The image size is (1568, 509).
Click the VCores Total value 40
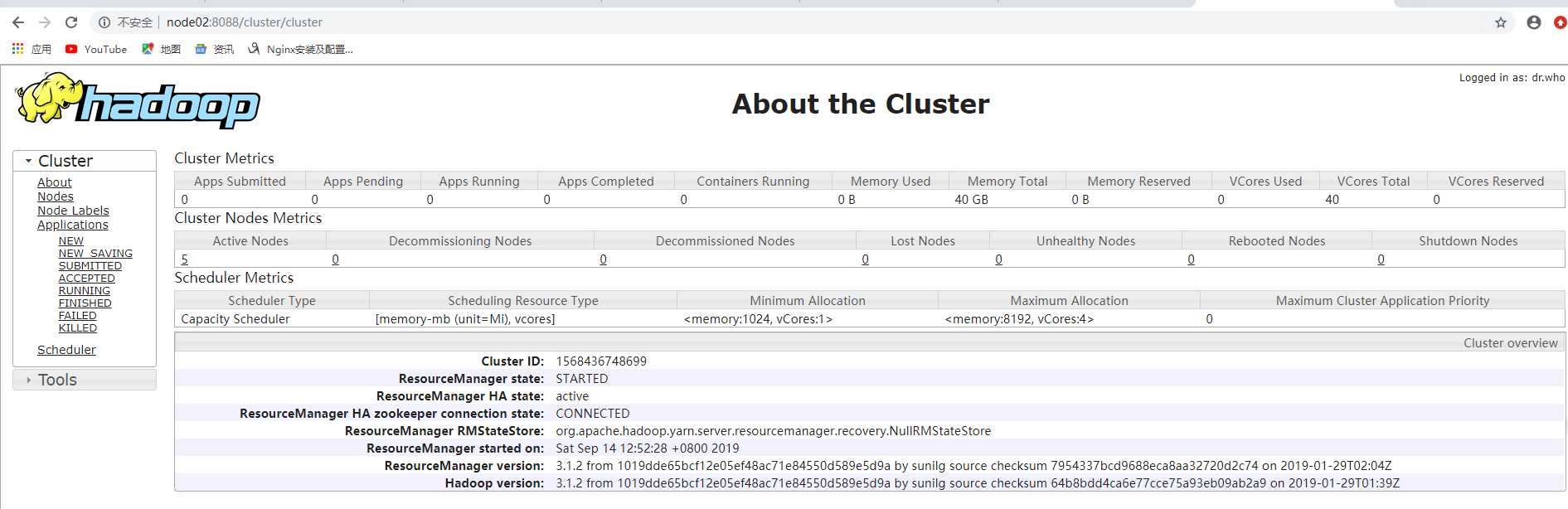1332,200
